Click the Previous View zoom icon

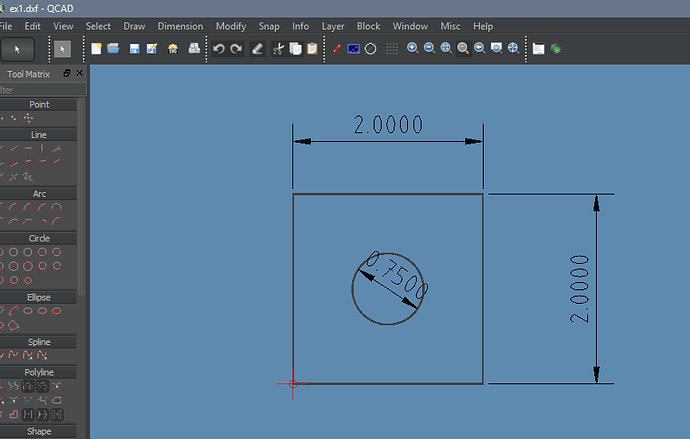(x=479, y=48)
